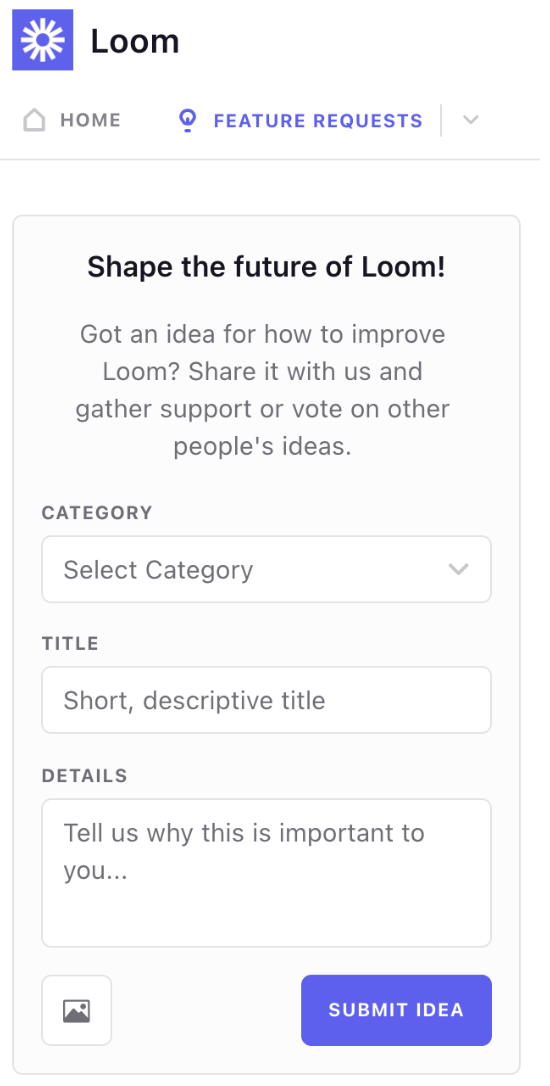Click the 'Shape the future of Loom!' heading

[267, 267]
